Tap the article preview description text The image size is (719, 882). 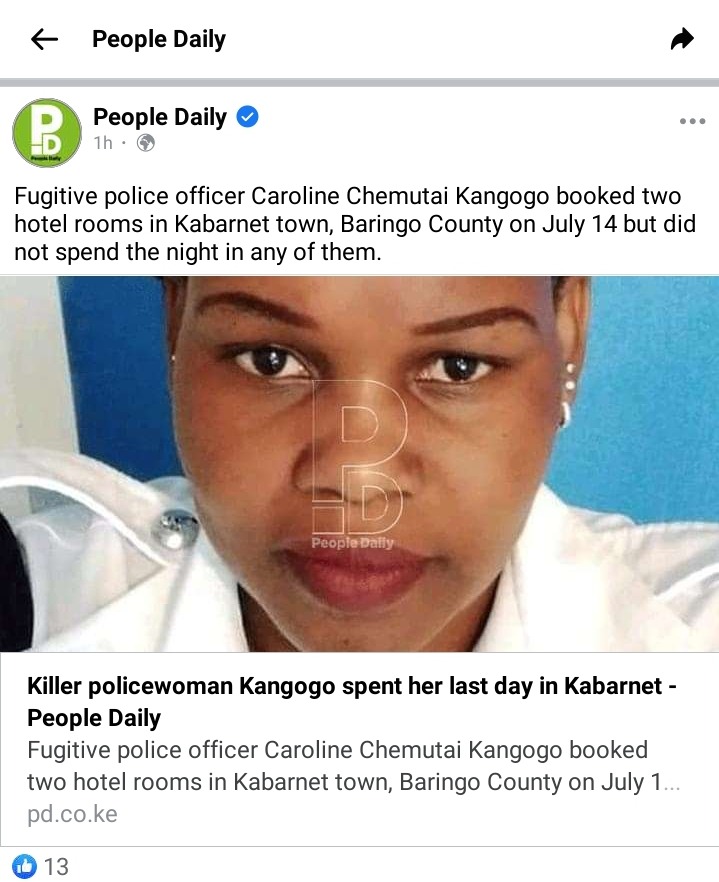coord(353,766)
